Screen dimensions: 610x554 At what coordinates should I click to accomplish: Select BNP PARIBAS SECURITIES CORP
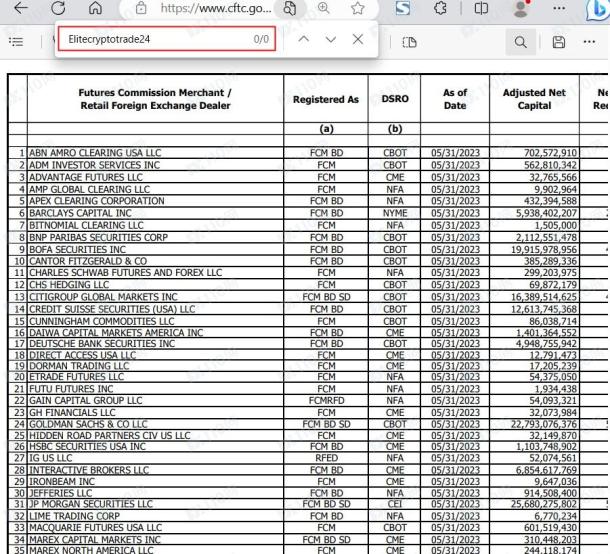point(98,237)
